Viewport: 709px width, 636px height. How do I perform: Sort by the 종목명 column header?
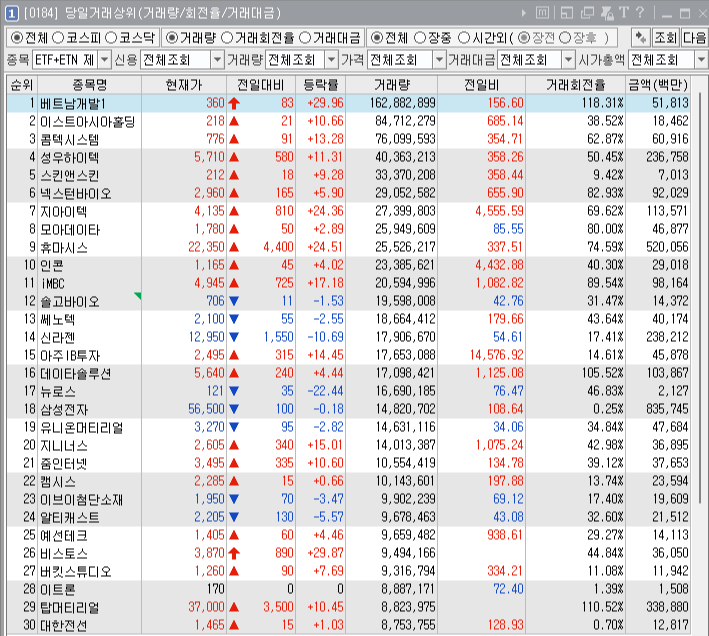(x=90, y=85)
